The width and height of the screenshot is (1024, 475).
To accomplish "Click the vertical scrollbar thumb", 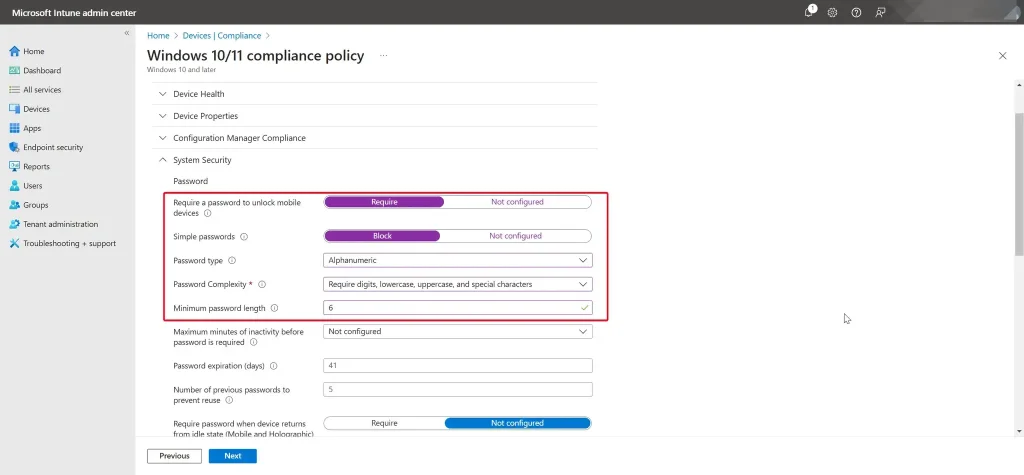I will (x=1019, y=184).
